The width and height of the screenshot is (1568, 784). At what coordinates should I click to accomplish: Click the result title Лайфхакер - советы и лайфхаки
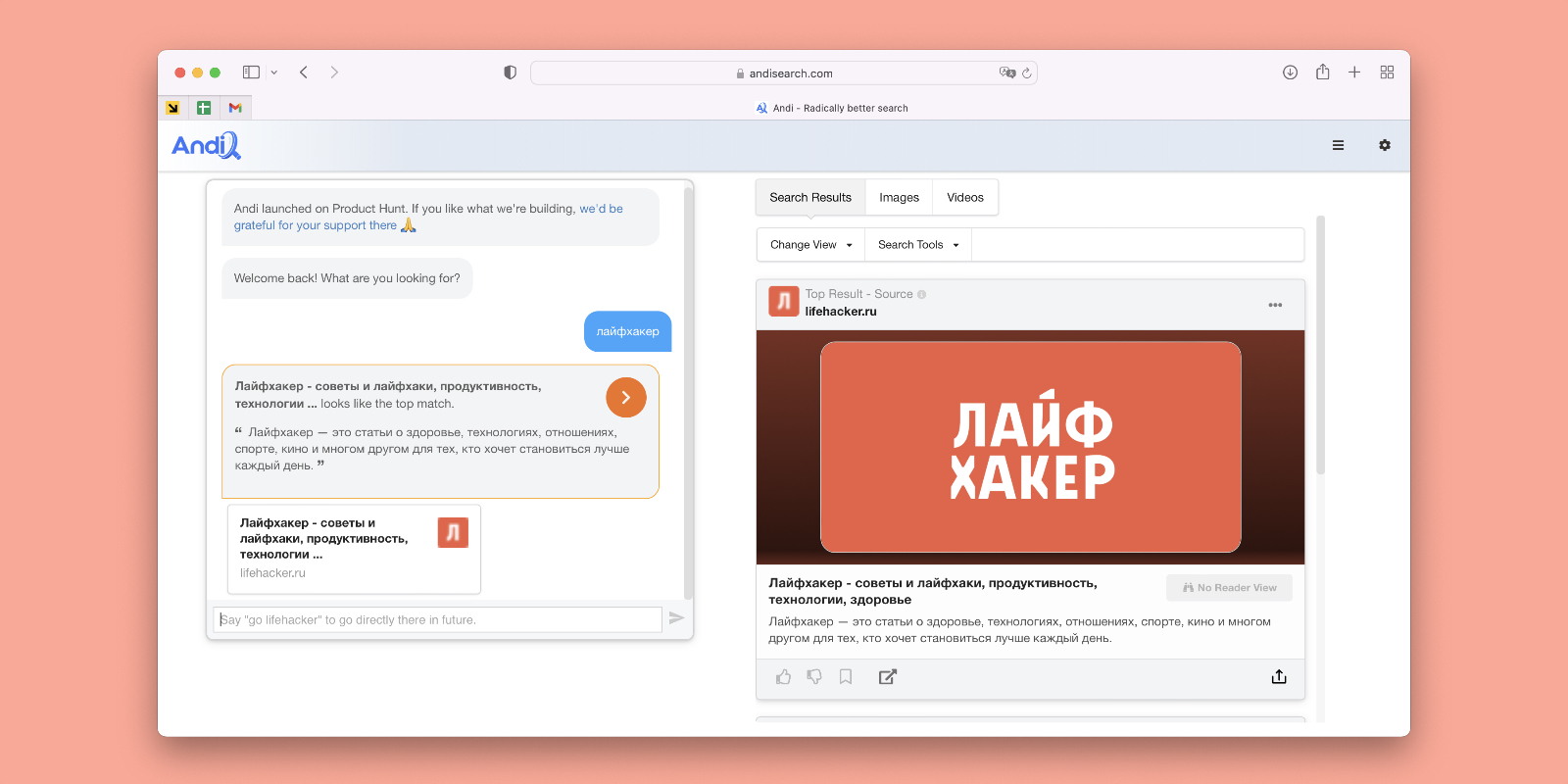(x=932, y=591)
